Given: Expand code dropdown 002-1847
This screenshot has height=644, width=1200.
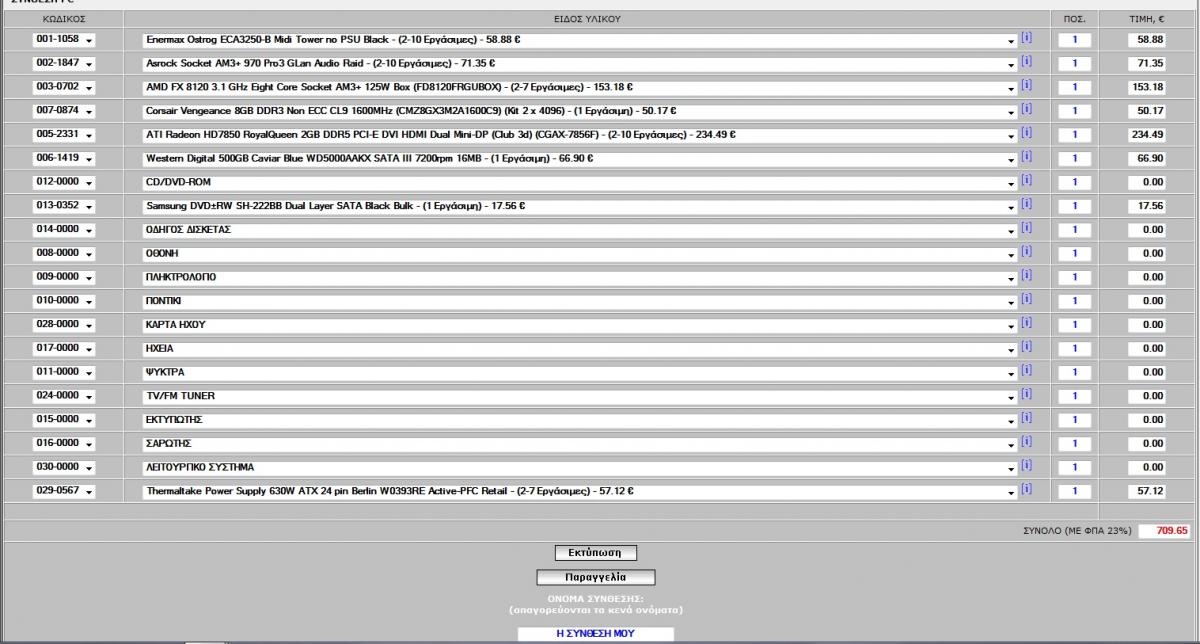Looking at the screenshot, I should [x=64, y=63].
